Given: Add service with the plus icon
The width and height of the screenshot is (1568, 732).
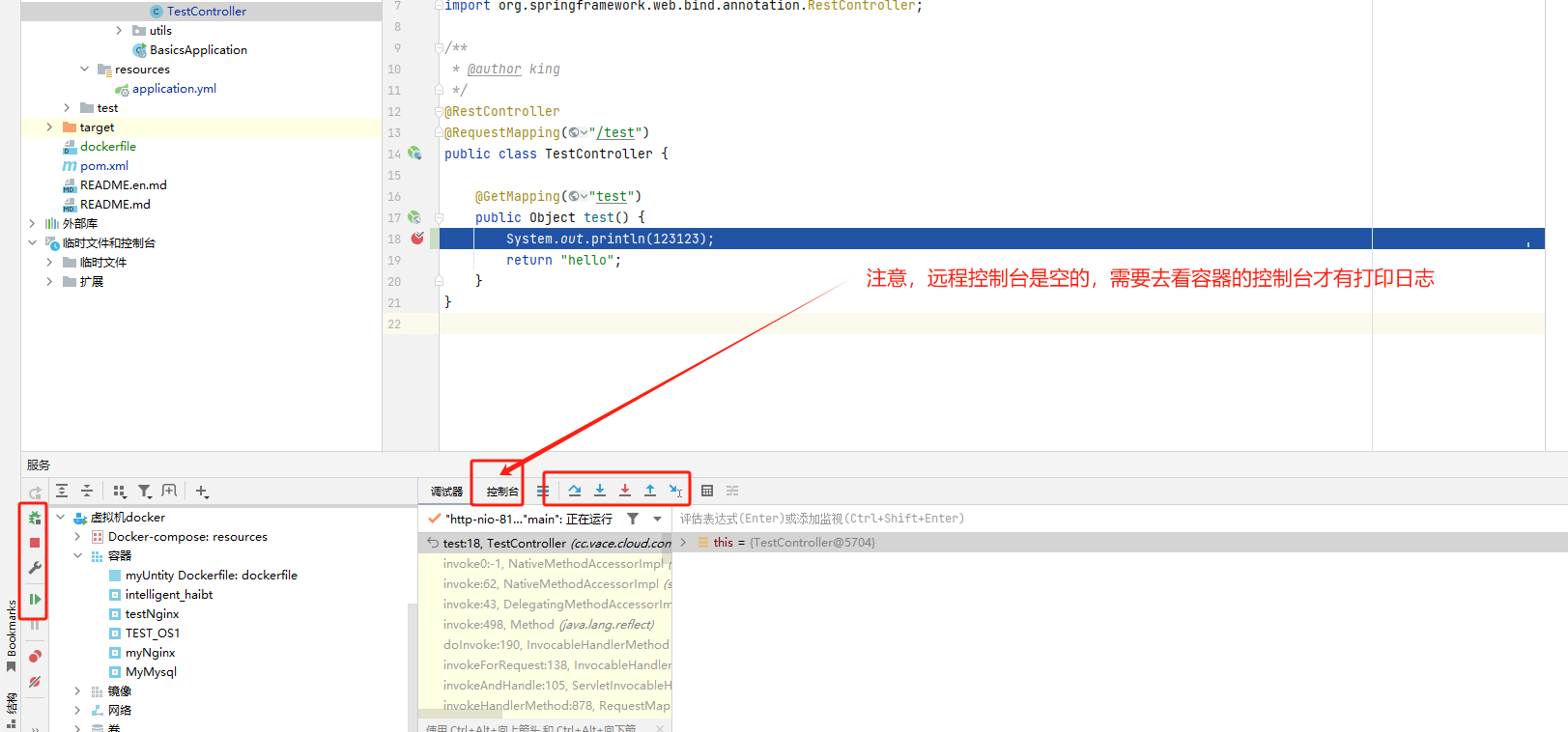Looking at the screenshot, I should tap(202, 491).
